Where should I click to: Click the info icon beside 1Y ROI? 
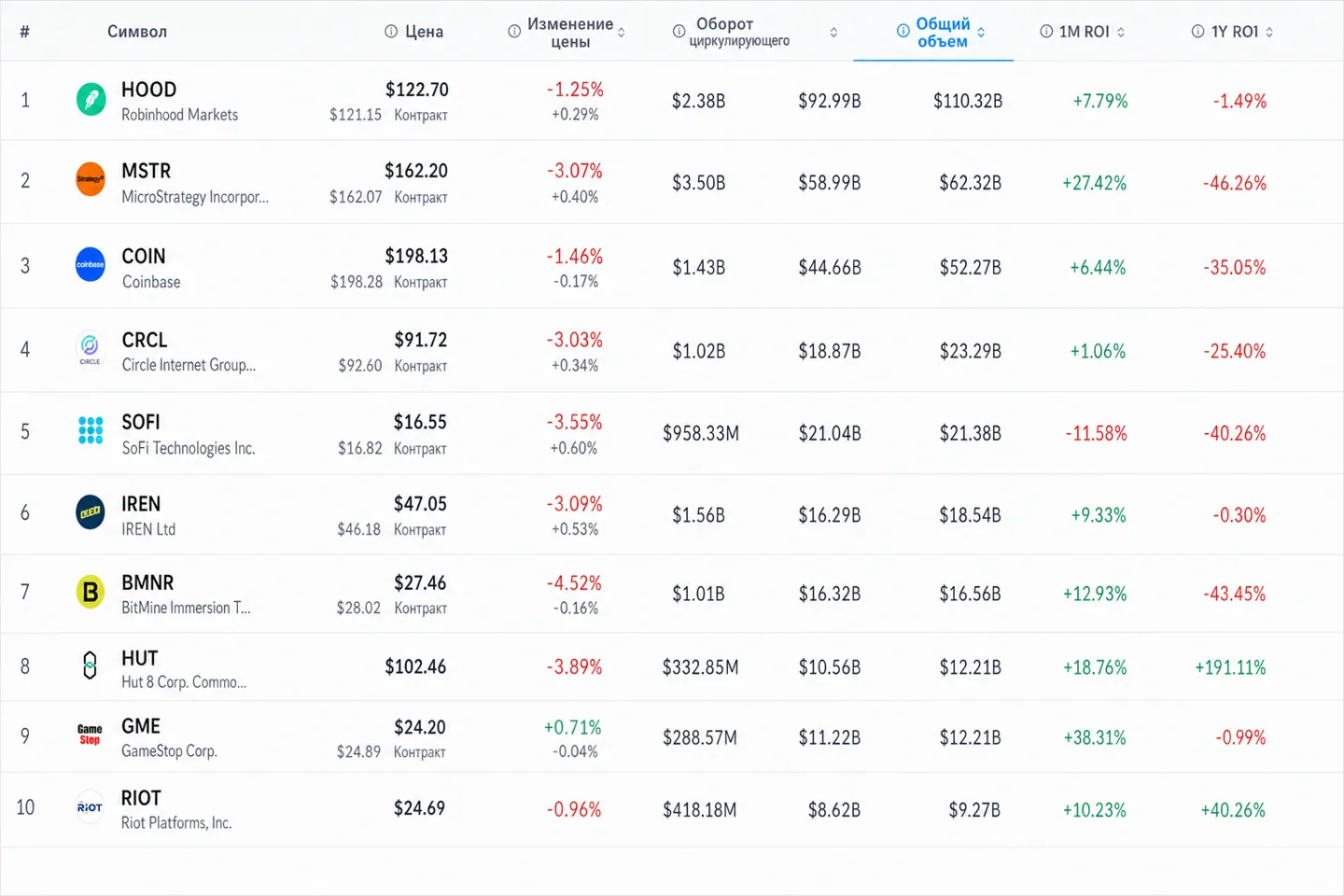[x=1197, y=32]
